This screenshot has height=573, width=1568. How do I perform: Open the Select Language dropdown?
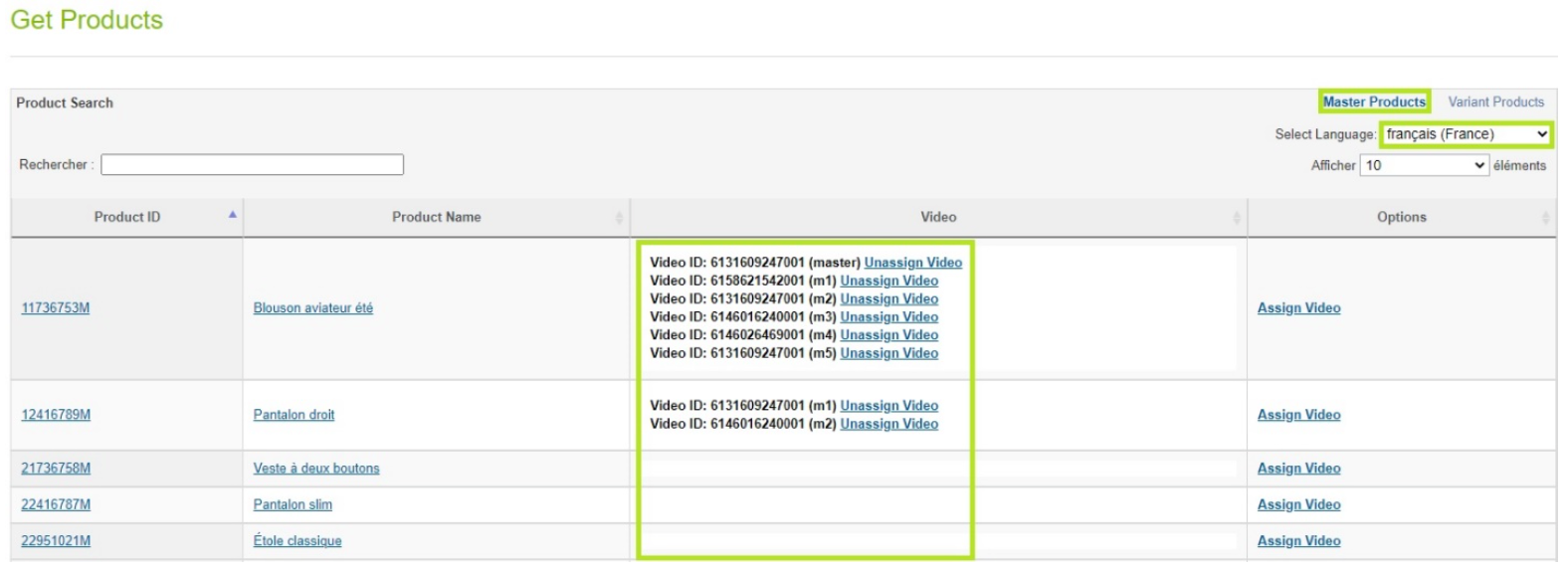[x=1466, y=134]
